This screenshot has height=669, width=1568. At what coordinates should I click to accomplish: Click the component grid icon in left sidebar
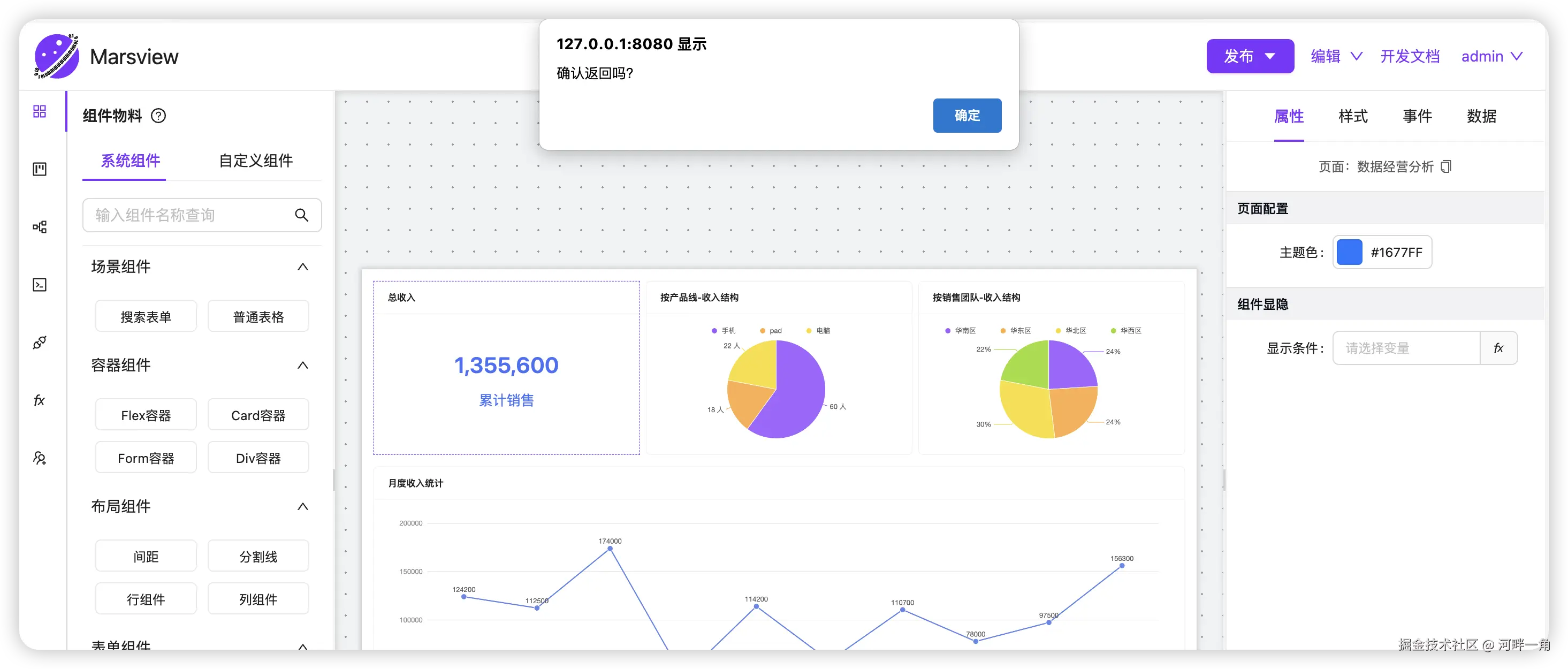pos(40,111)
